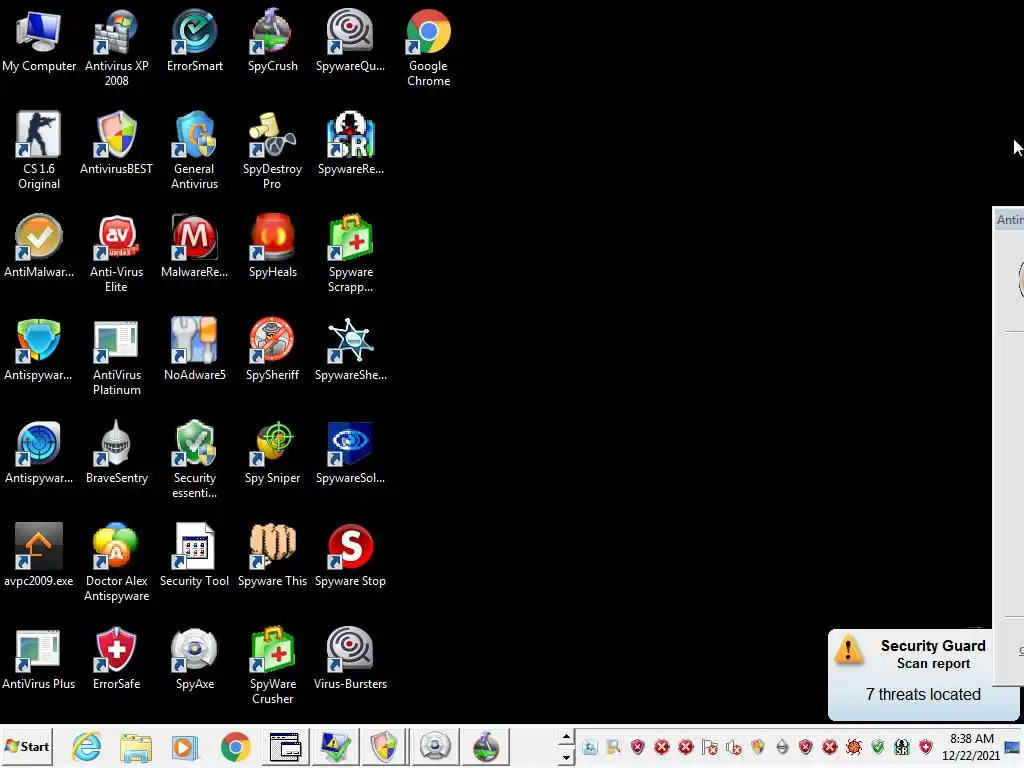Select the AntiVirus Plus desktop icon
Screen dimensions: 1024x768
[39, 658]
